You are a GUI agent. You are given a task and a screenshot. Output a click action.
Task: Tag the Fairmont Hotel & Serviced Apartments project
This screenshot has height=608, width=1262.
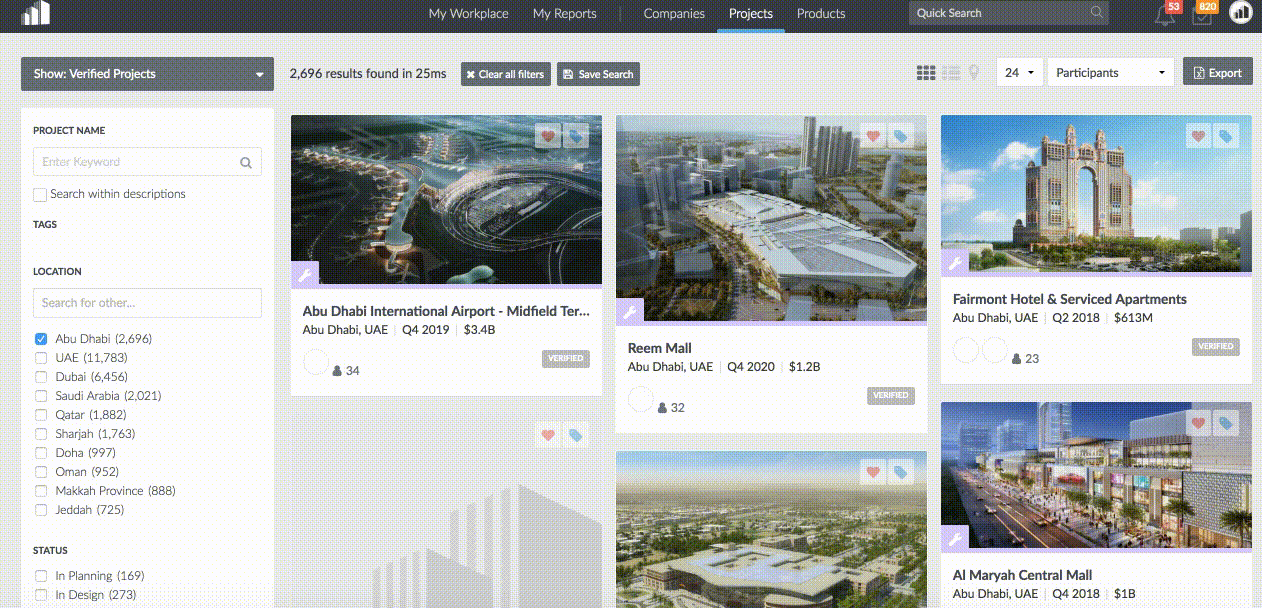click(x=1227, y=136)
